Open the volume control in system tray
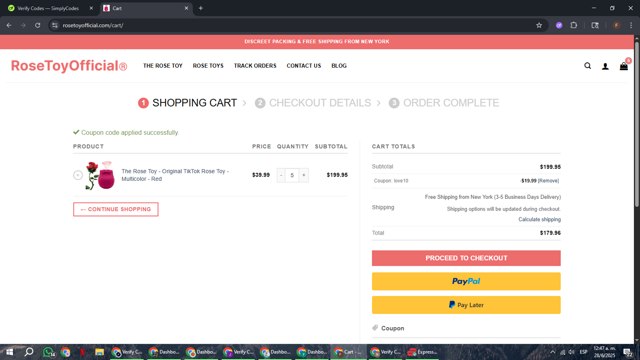This screenshot has width=640, height=360. click(571, 352)
